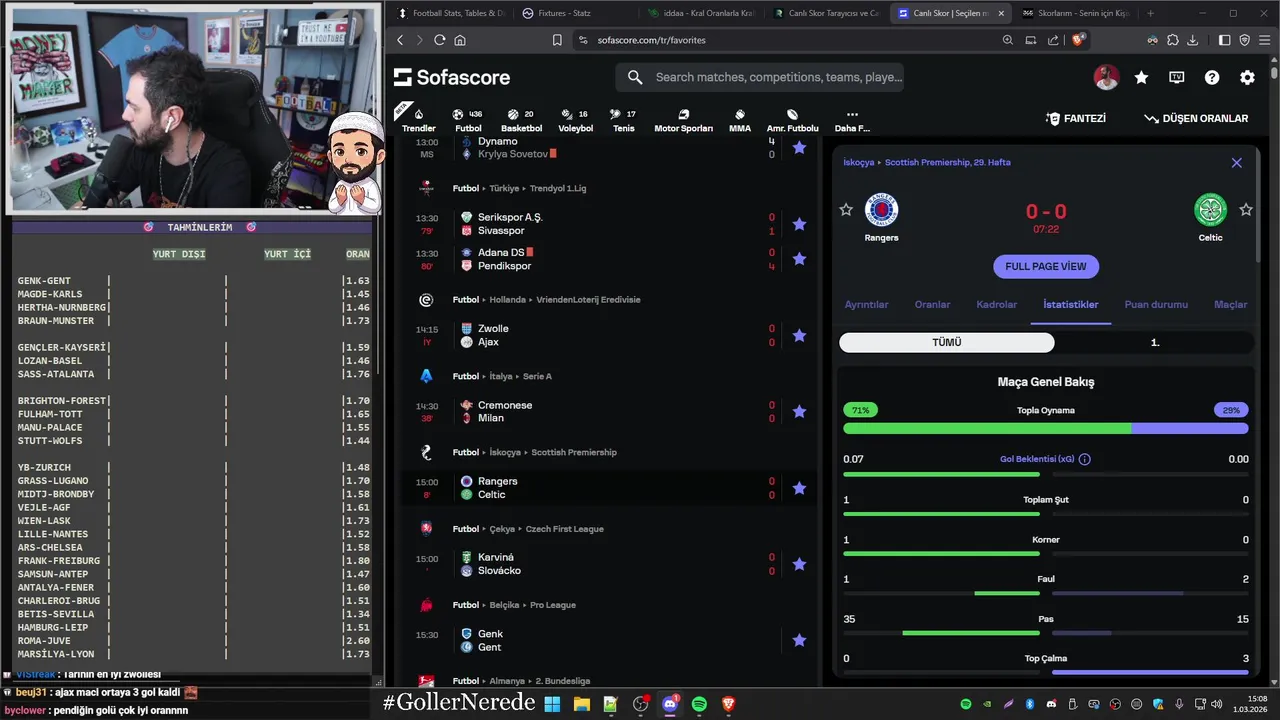This screenshot has width=1280, height=720.
Task: Switch to the Oranlar tab
Action: tap(932, 304)
